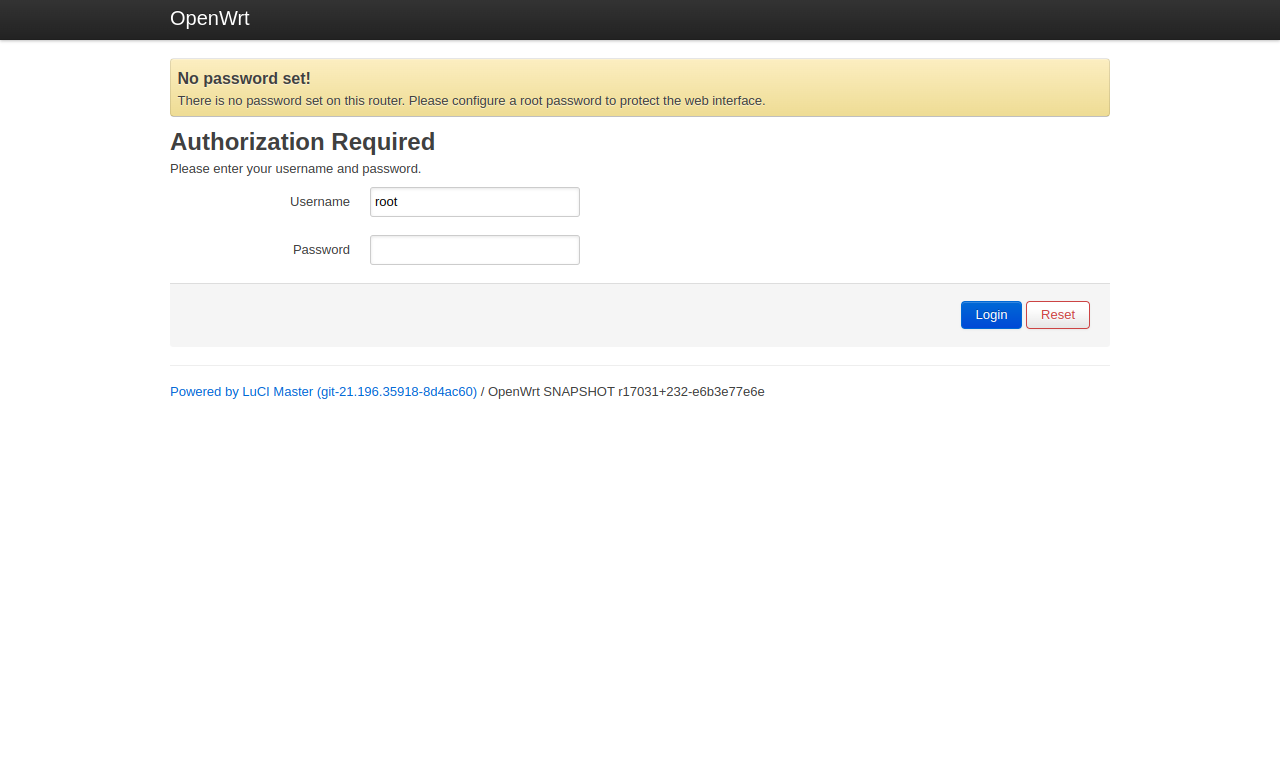This screenshot has height=768, width=1280.
Task: Click the Reset button
Action: [x=1058, y=315]
